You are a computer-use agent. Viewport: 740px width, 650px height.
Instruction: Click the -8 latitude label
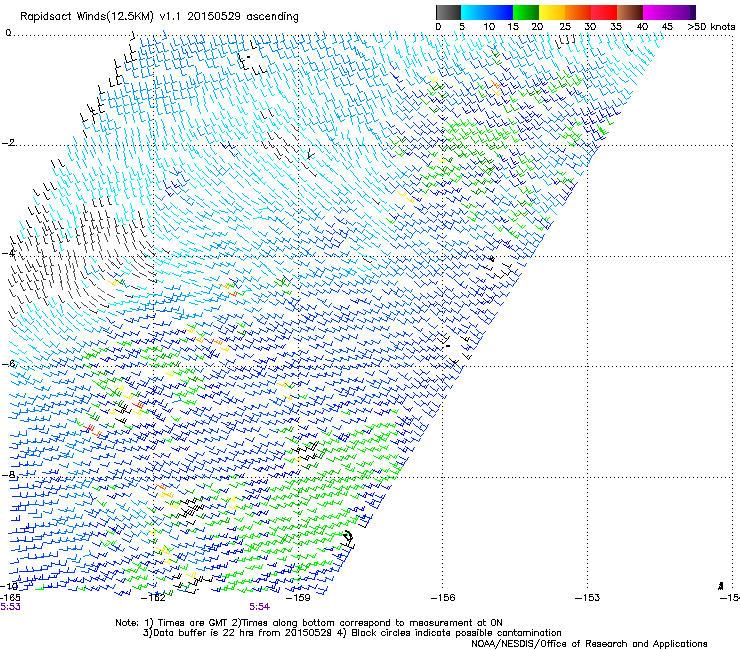(x=8, y=474)
